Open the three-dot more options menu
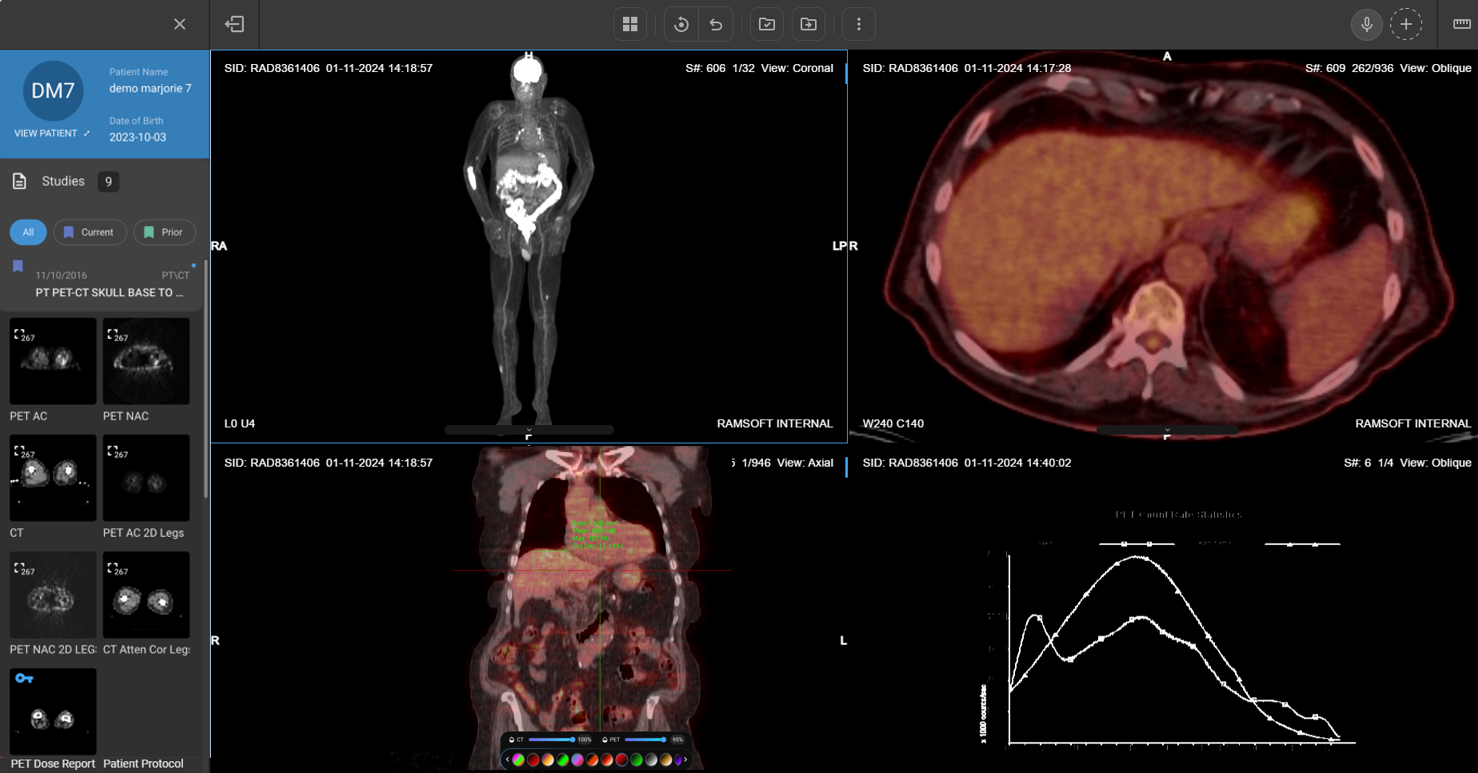The image size is (1478, 773). 859,24
